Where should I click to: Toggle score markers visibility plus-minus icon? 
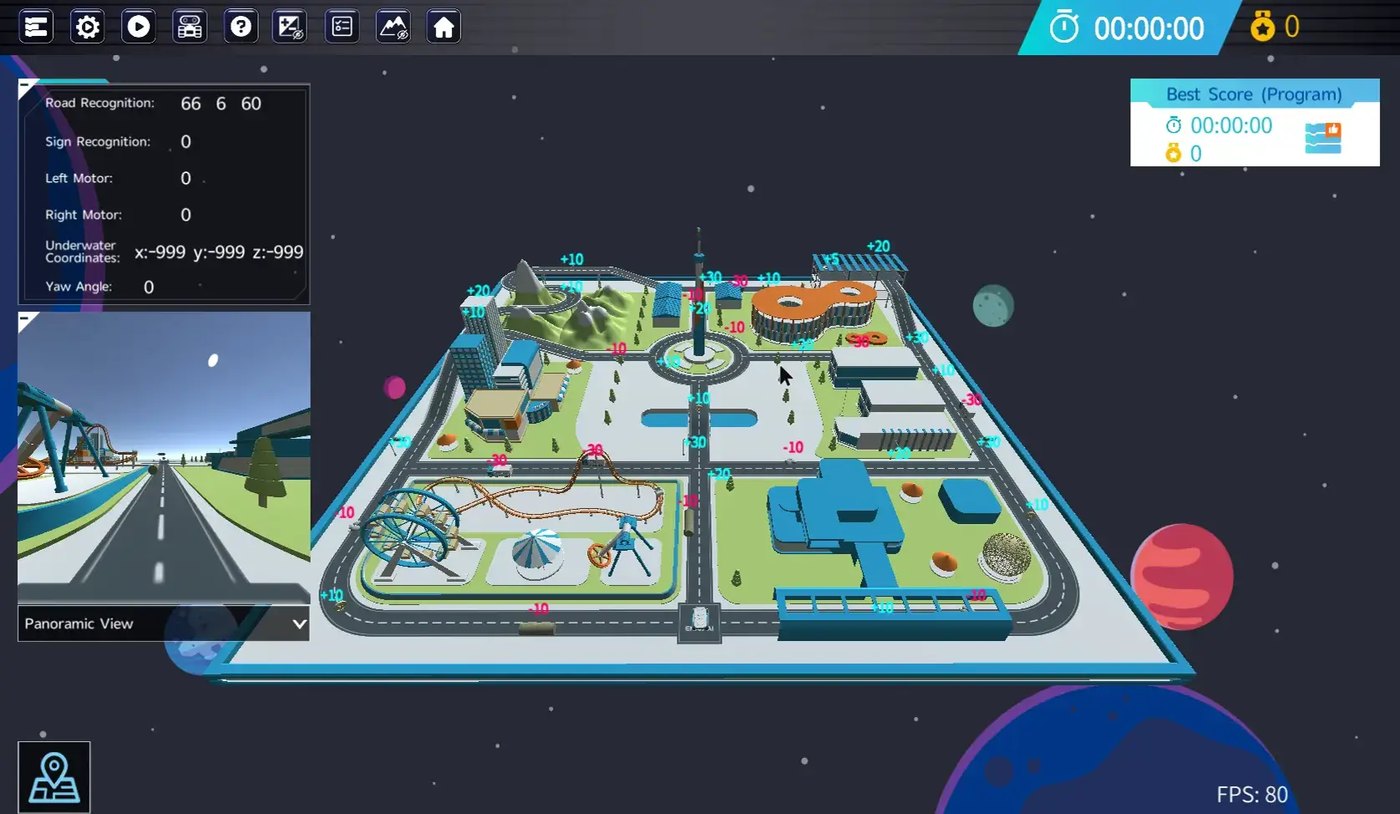pyautogui.click(x=291, y=26)
